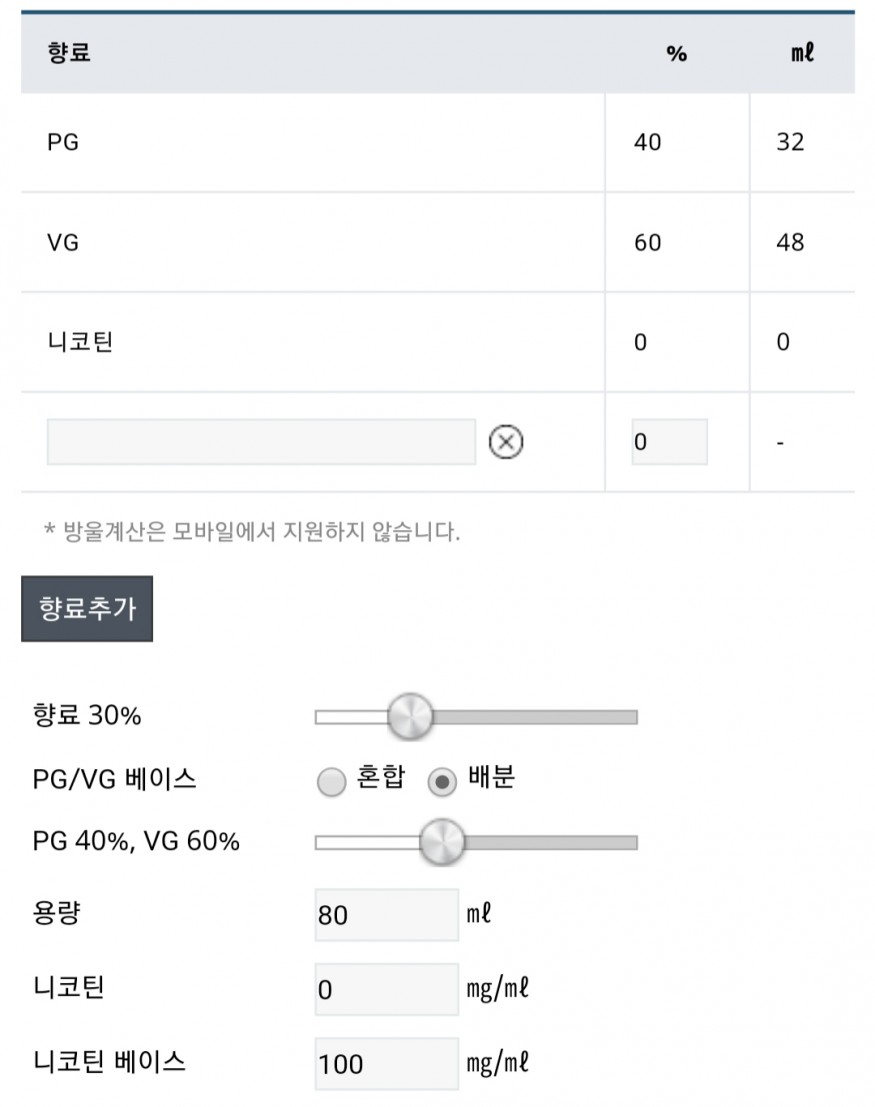Click the 향료 30% slider handle

[410, 717]
